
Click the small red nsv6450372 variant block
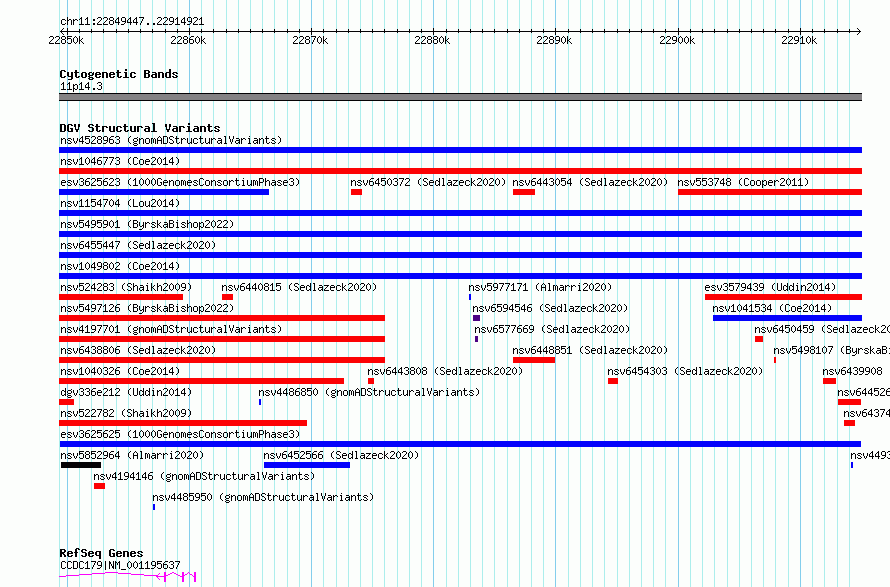point(356,192)
